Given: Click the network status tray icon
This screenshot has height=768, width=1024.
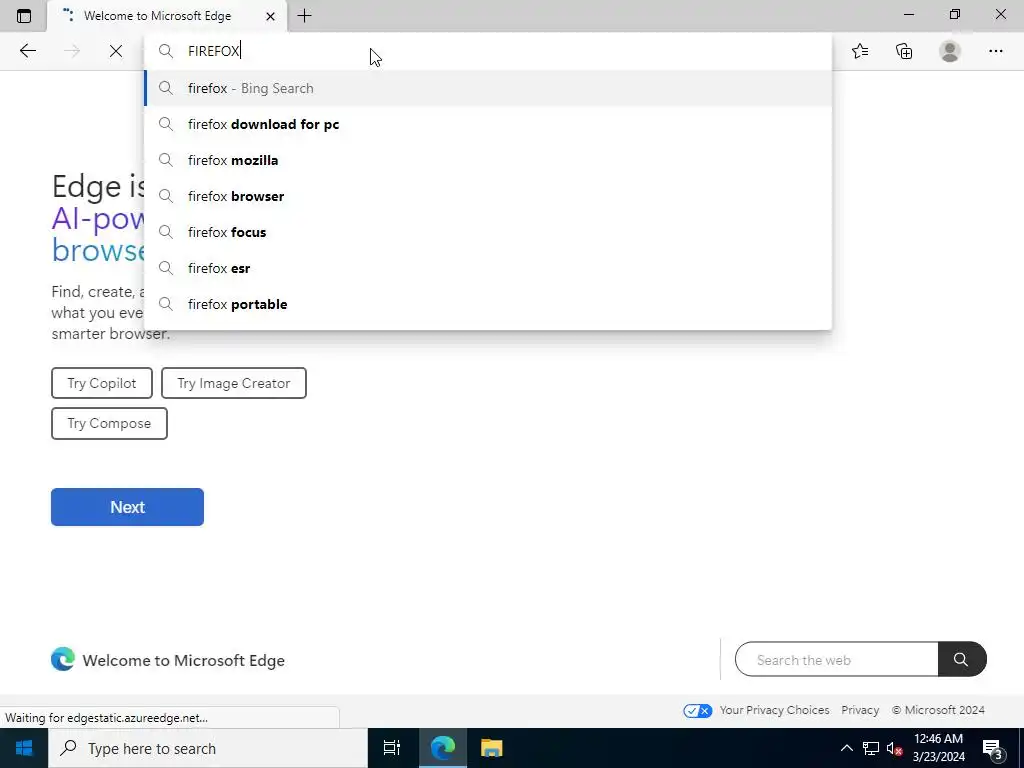Looking at the screenshot, I should (x=871, y=748).
